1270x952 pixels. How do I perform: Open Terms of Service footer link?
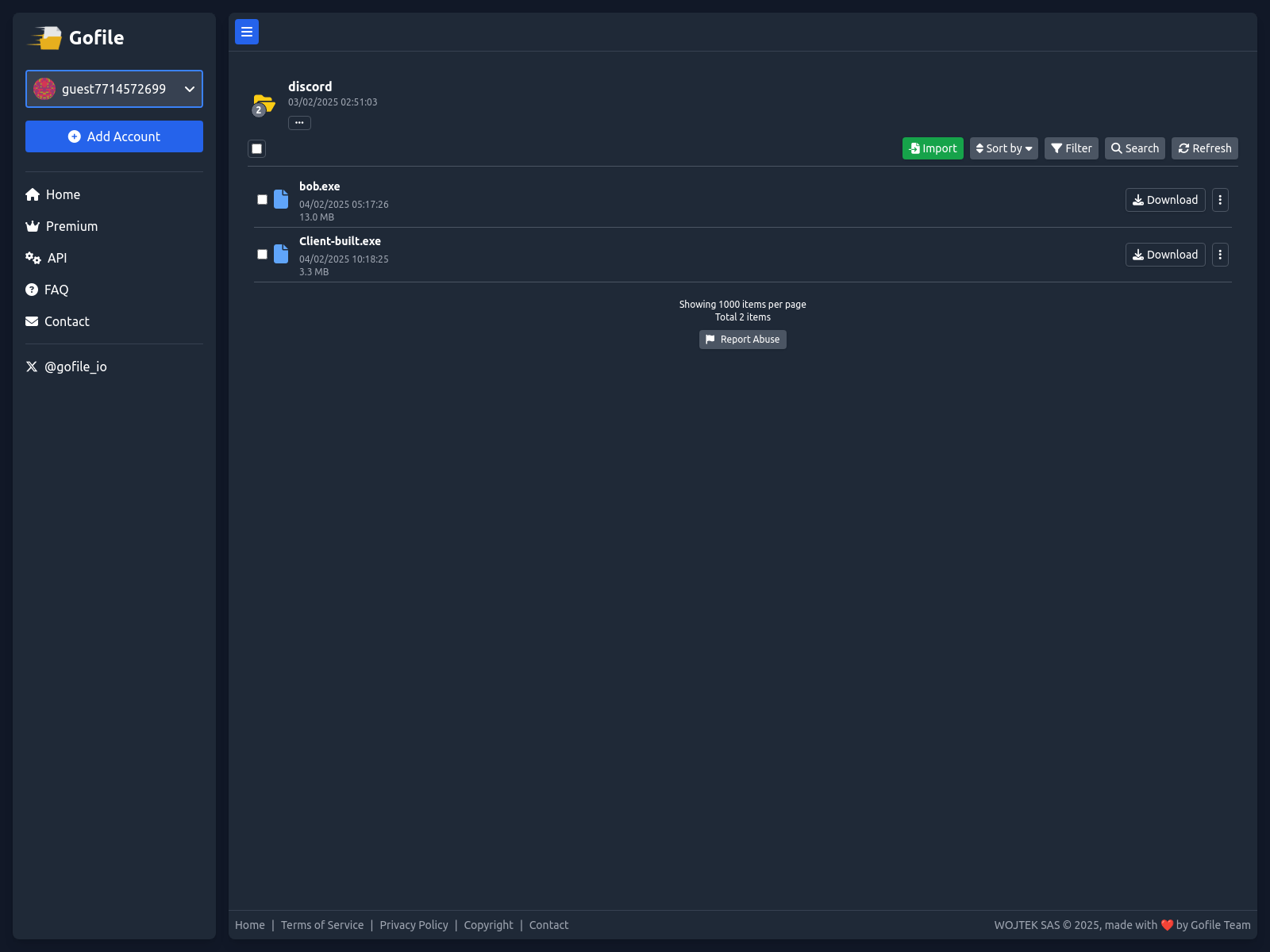point(322,925)
